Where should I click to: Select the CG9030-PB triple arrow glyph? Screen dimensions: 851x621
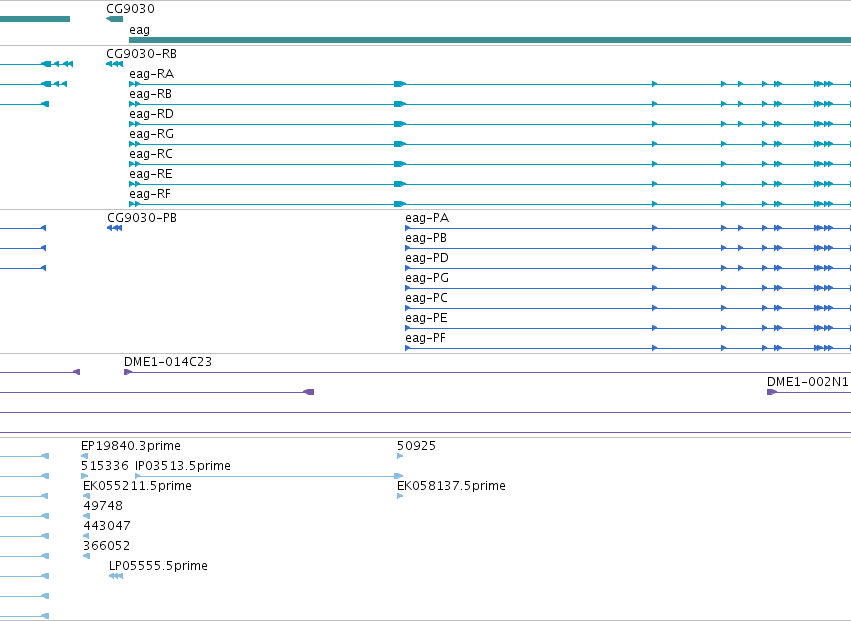pos(115,228)
